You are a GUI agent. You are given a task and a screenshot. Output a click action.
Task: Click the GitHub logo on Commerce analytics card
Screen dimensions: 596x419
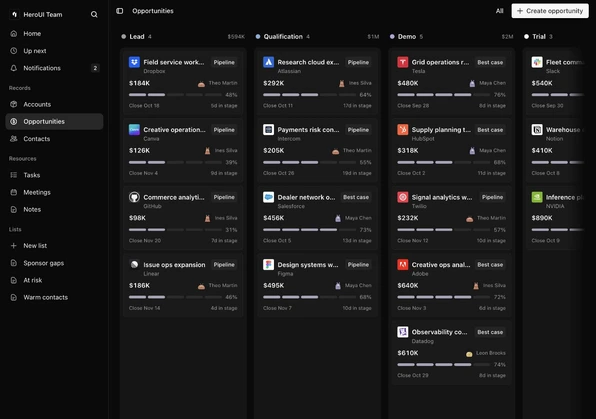pos(134,197)
